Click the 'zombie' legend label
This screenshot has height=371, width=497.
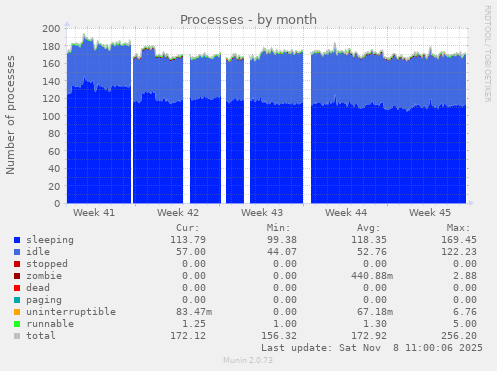click(x=44, y=276)
